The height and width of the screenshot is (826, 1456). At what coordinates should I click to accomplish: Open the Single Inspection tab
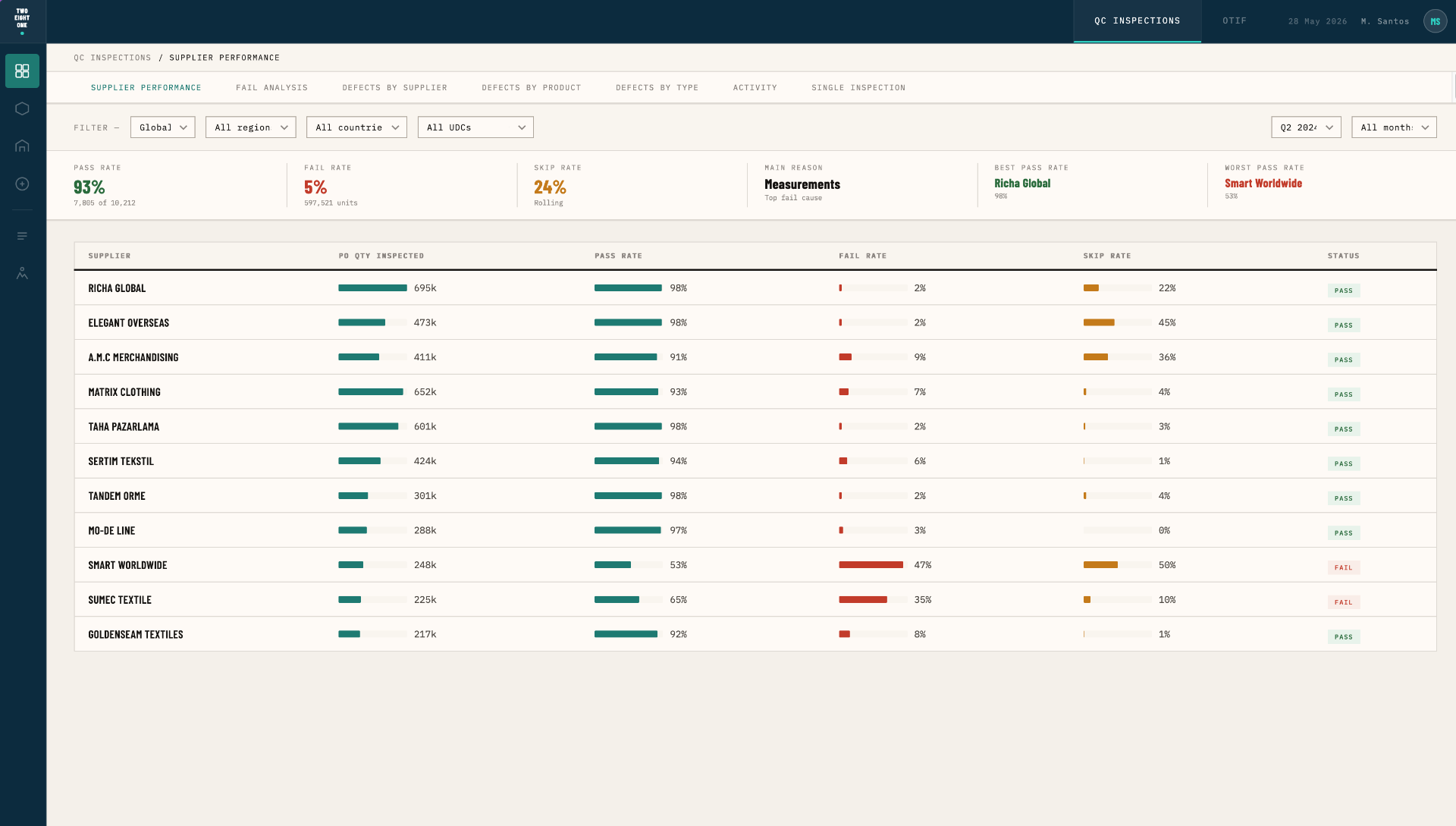858,88
